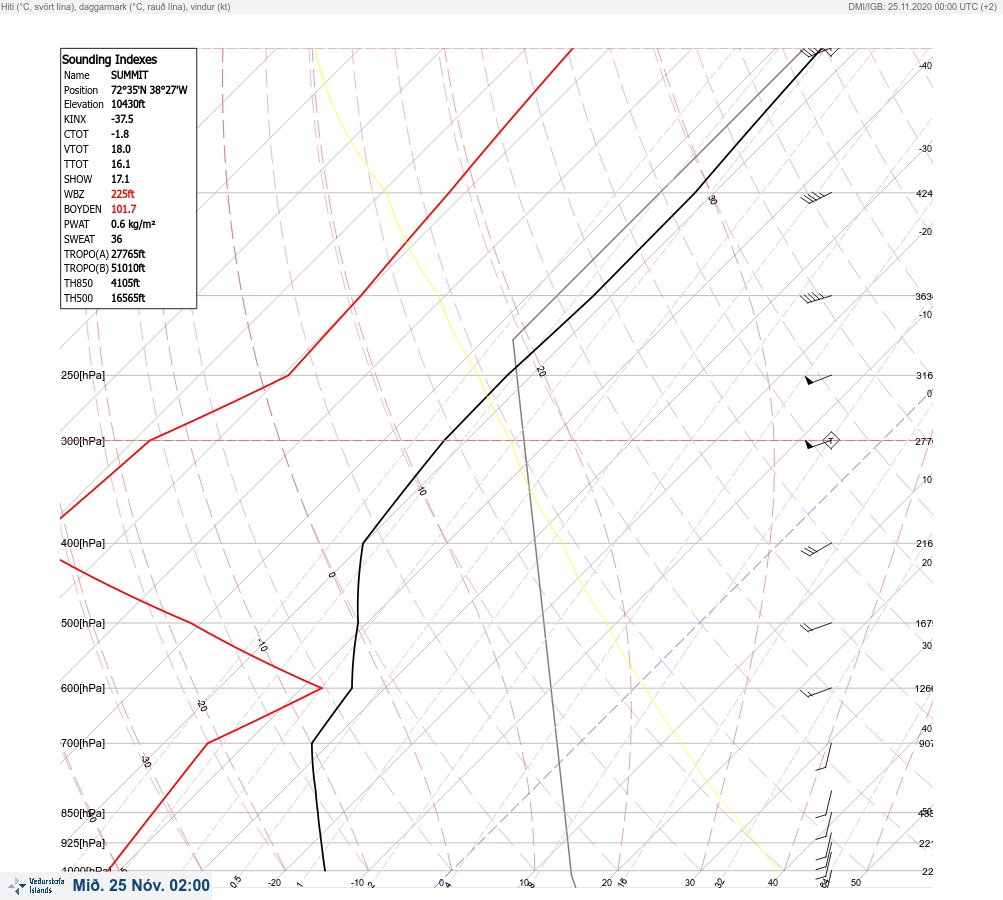Click the KINX value -37.5
Screen dimensions: 1003x900
(x=122, y=119)
